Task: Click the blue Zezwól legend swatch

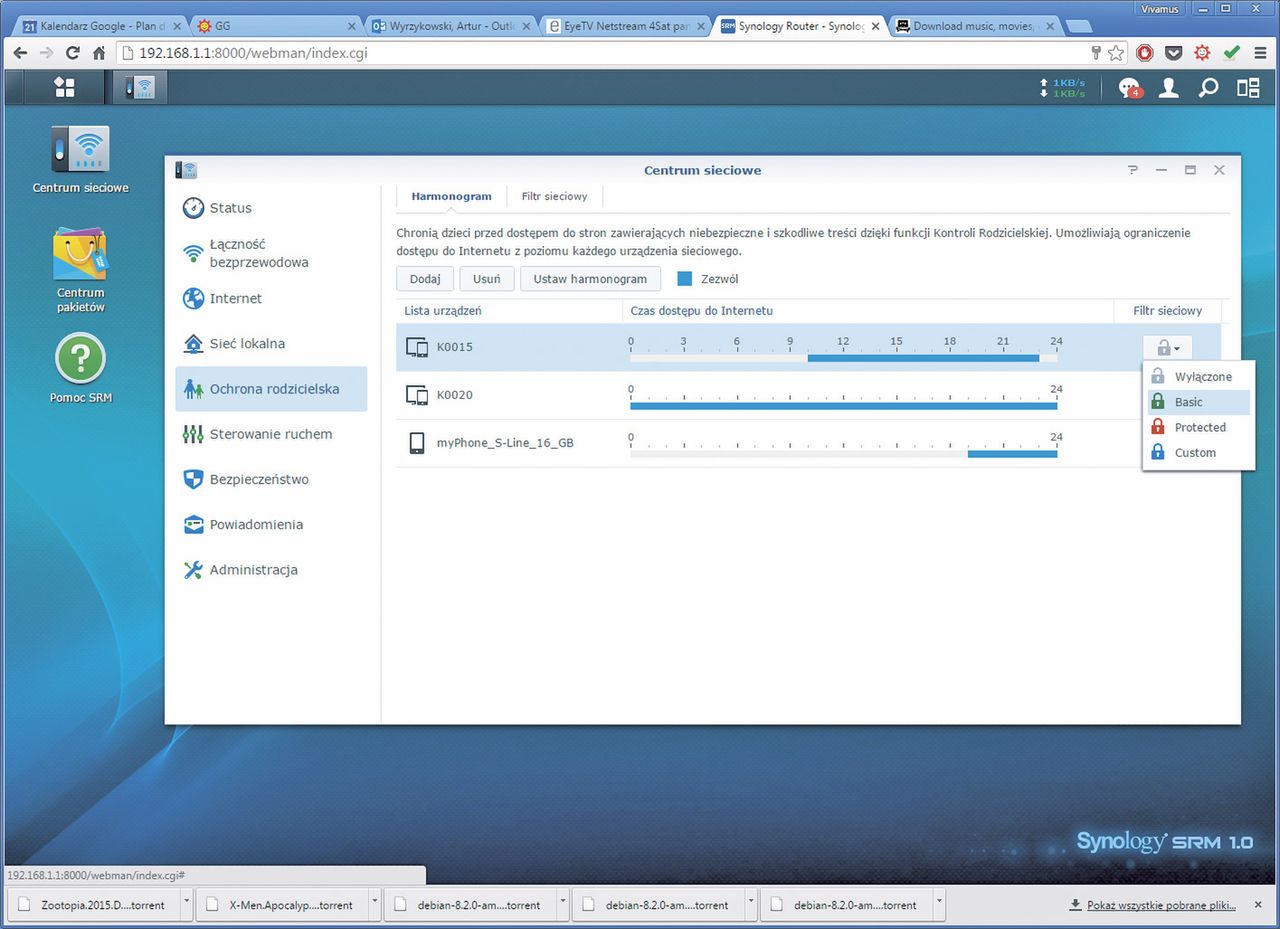Action: (x=685, y=279)
